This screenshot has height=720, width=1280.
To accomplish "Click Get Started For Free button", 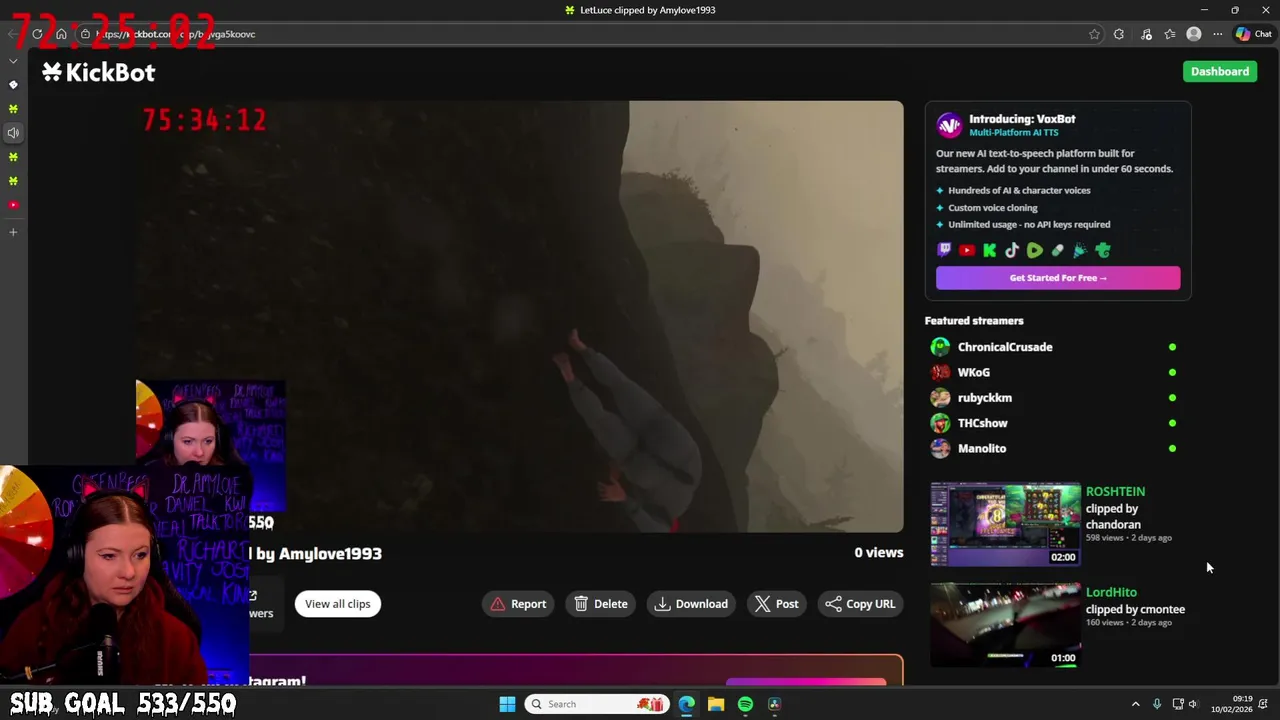I will pos(1058,278).
